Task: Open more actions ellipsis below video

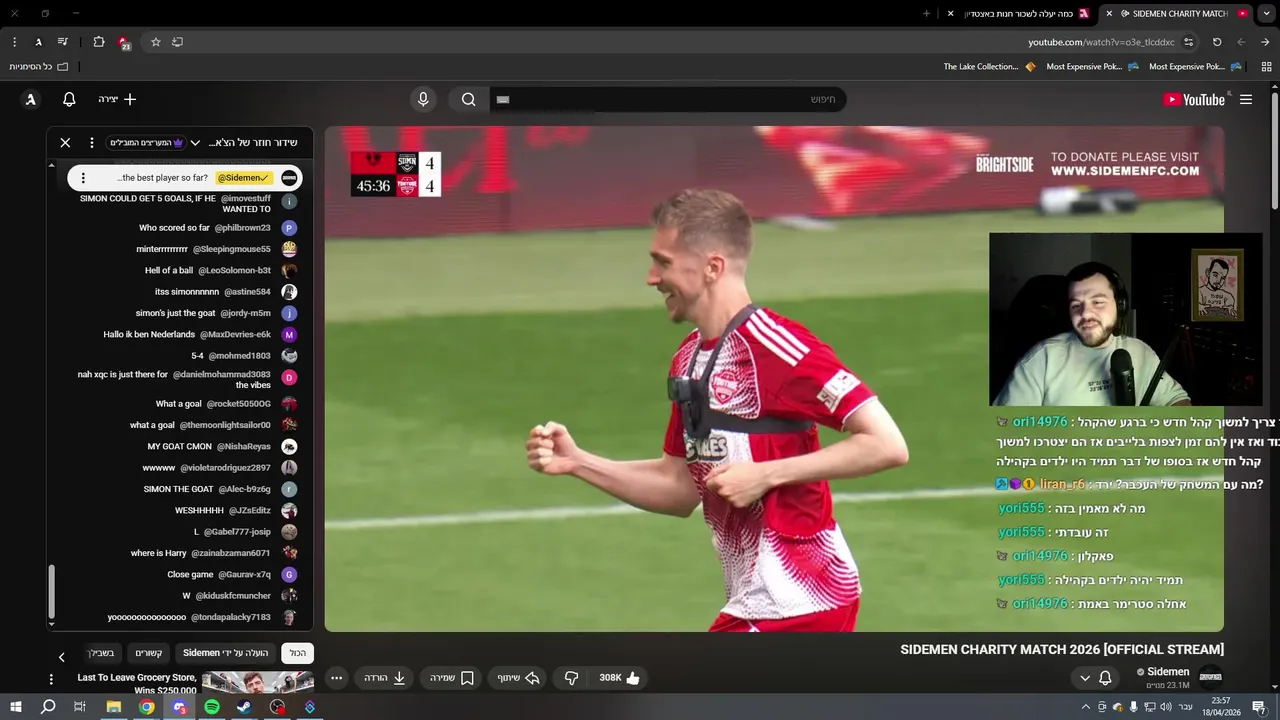Action: pos(337,677)
